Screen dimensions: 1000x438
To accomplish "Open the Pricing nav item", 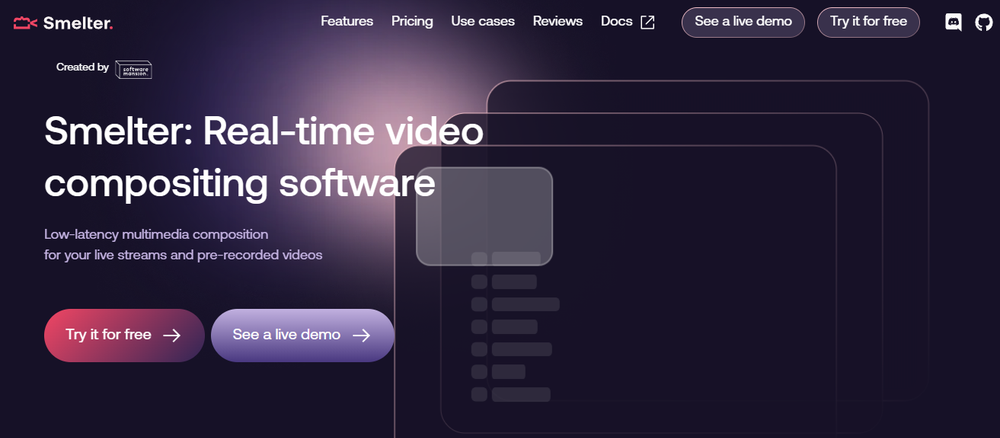I will coord(412,22).
